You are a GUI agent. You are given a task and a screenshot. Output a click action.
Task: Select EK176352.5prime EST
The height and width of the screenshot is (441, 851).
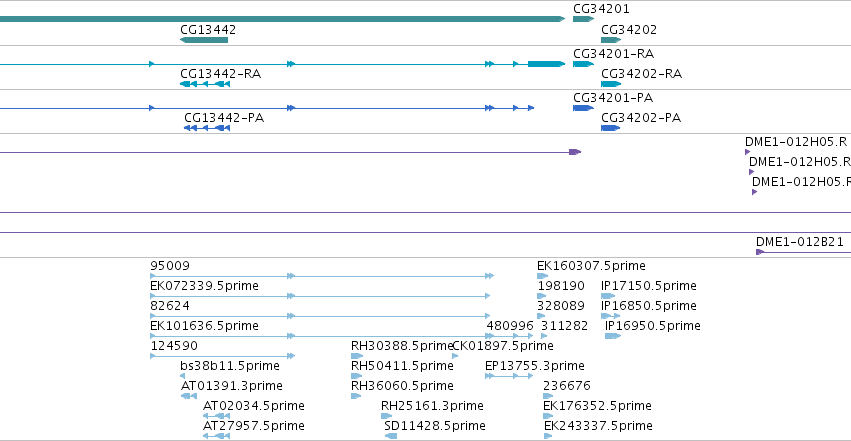(548, 416)
